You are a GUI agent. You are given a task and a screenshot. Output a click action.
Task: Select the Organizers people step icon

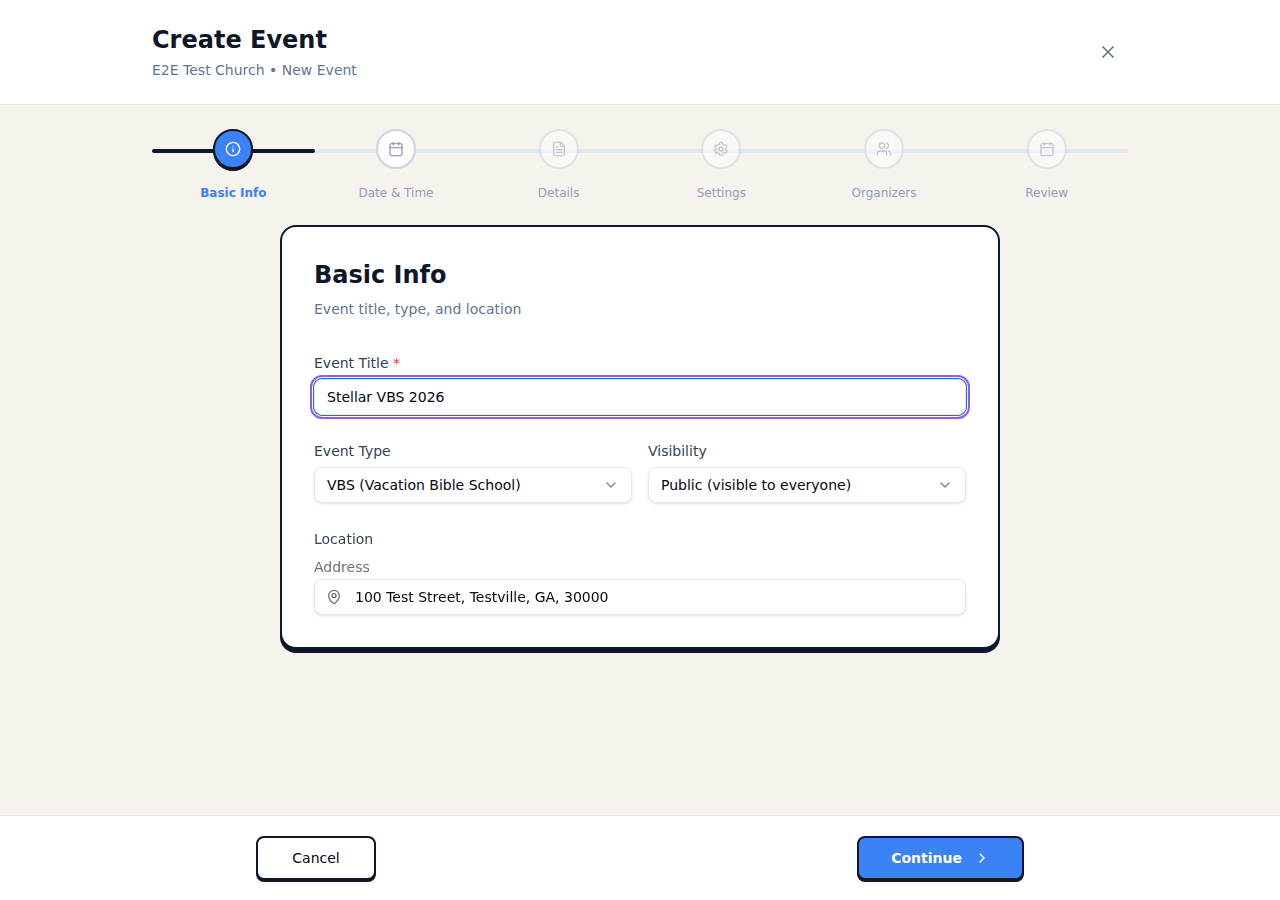(884, 149)
